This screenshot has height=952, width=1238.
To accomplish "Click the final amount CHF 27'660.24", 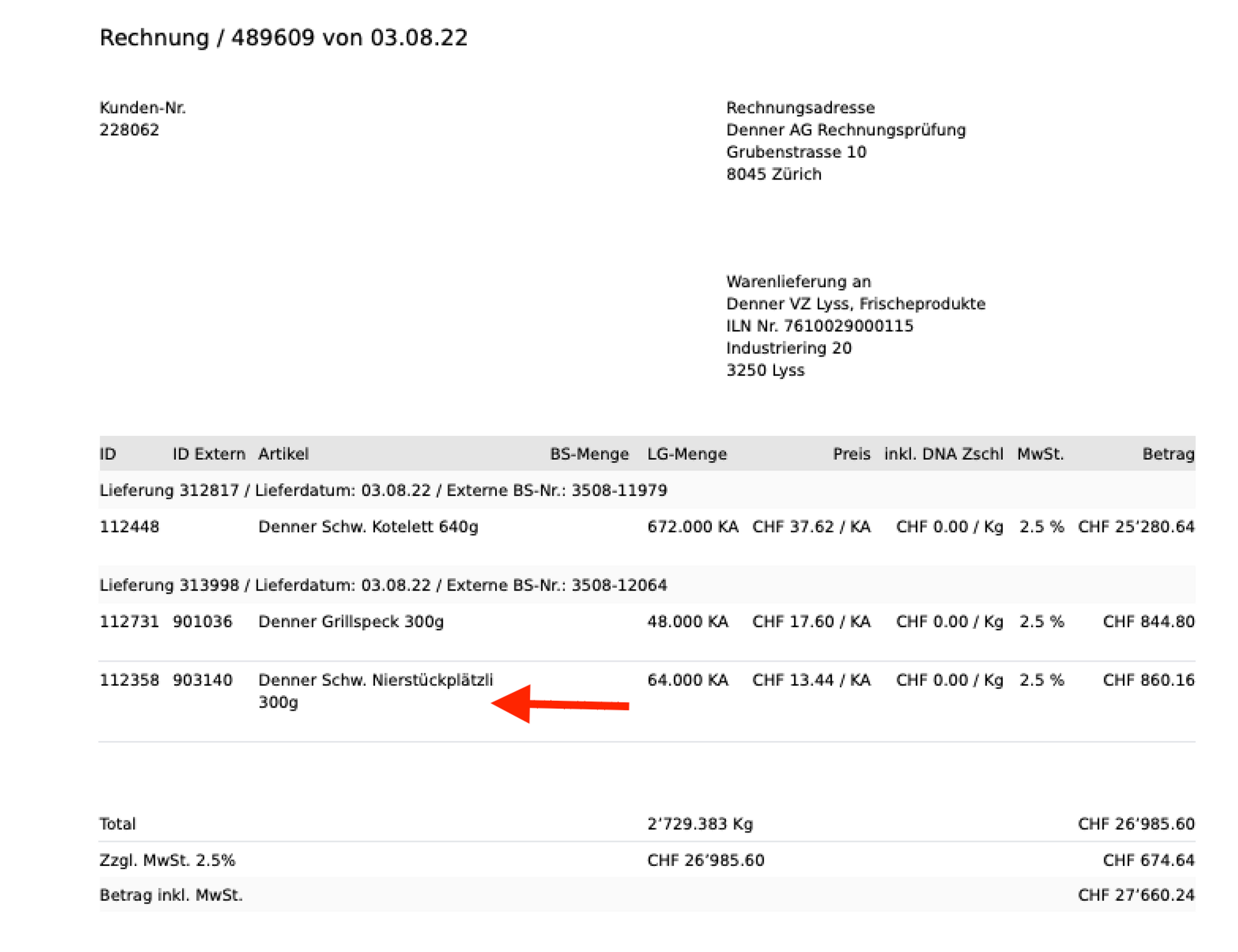I will click(x=1136, y=896).
